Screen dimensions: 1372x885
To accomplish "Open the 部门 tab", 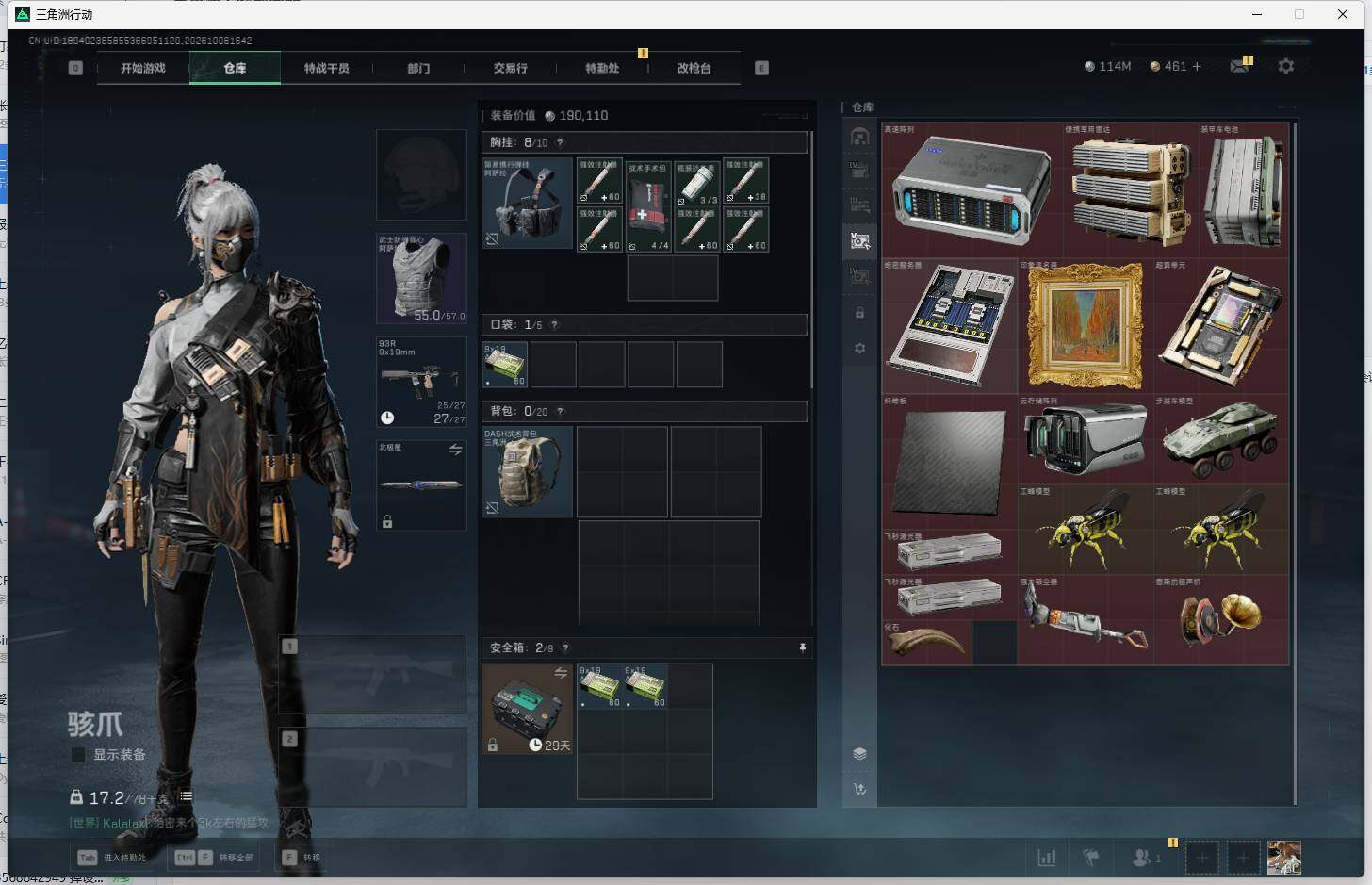I will pyautogui.click(x=418, y=68).
